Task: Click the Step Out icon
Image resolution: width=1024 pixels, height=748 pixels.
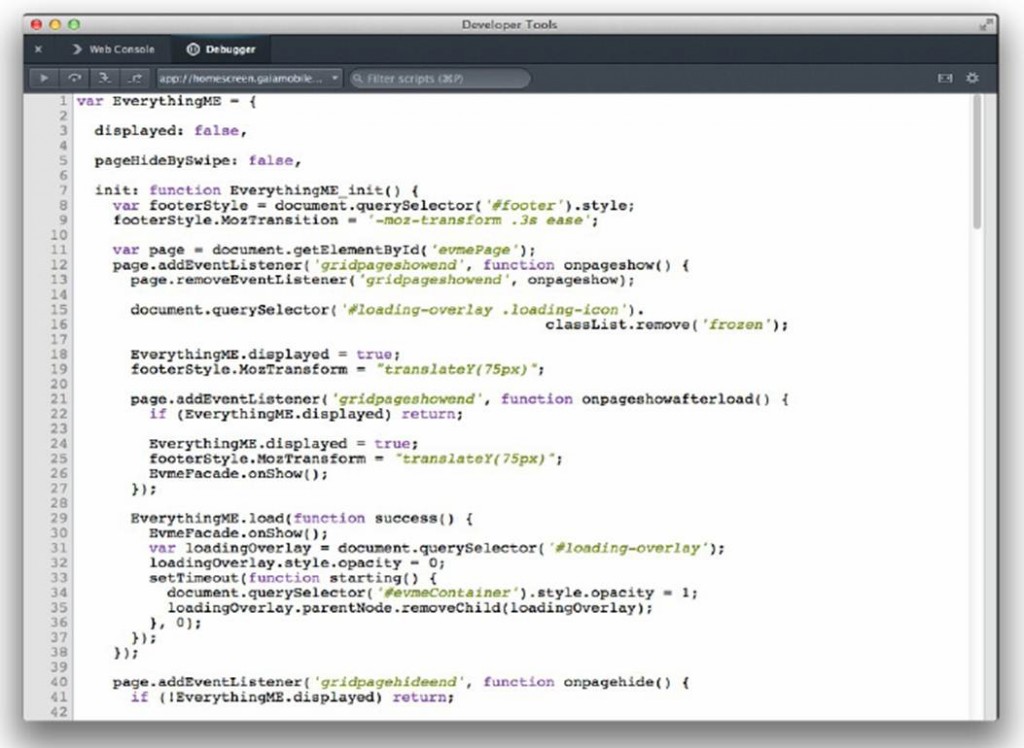Action: [x=135, y=78]
